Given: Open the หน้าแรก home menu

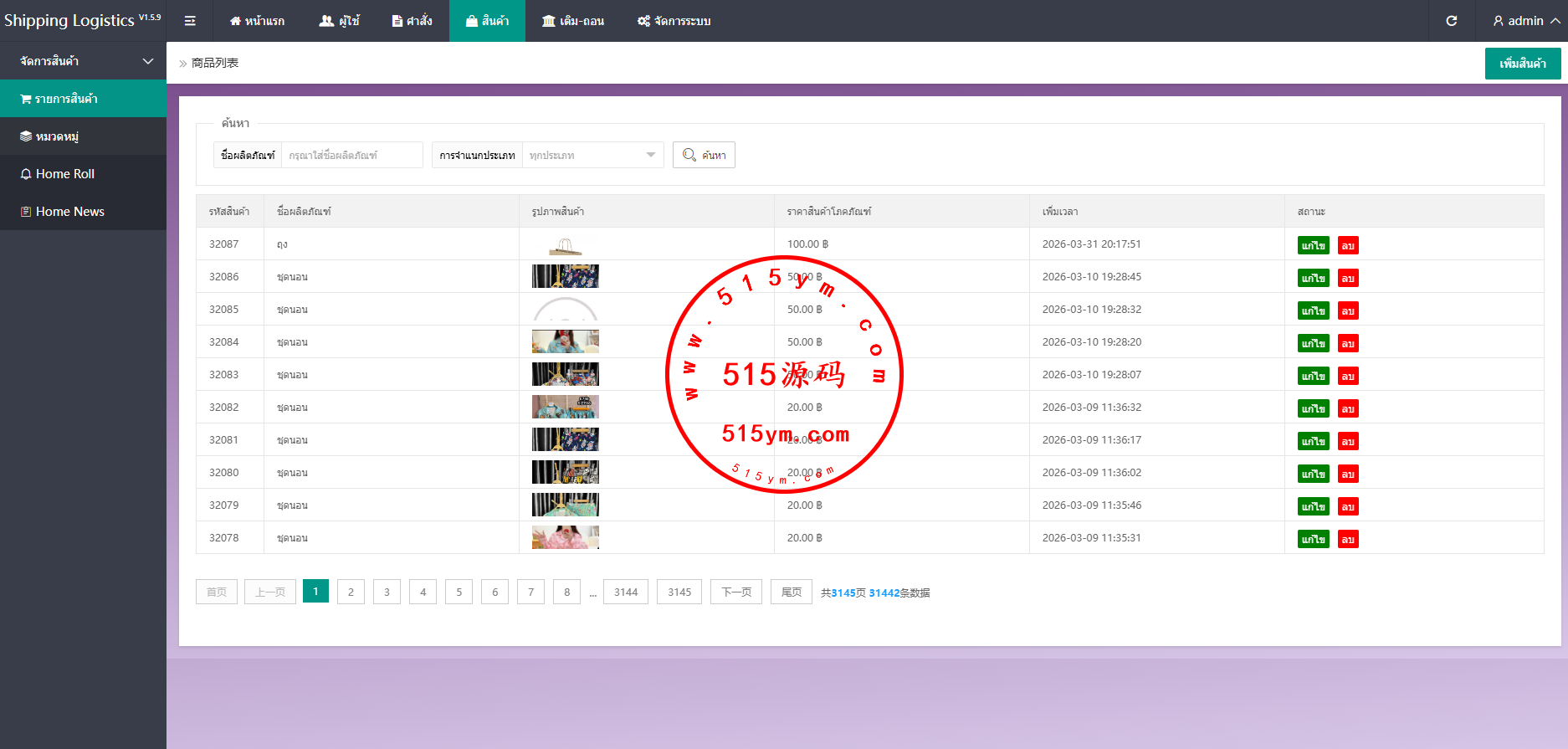Looking at the screenshot, I should click(257, 21).
